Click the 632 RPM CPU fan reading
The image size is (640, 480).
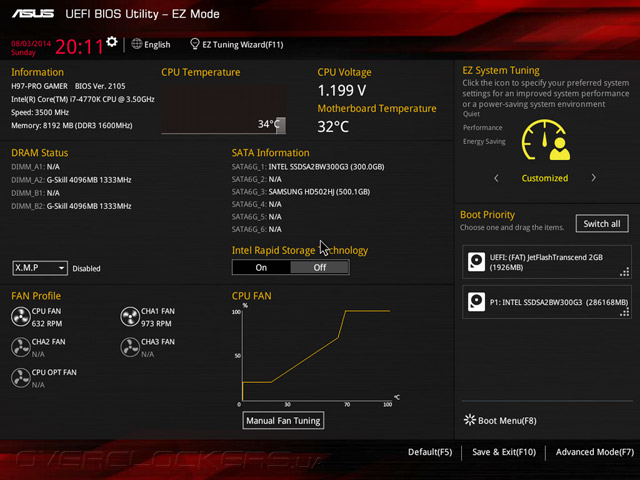[x=47, y=324]
